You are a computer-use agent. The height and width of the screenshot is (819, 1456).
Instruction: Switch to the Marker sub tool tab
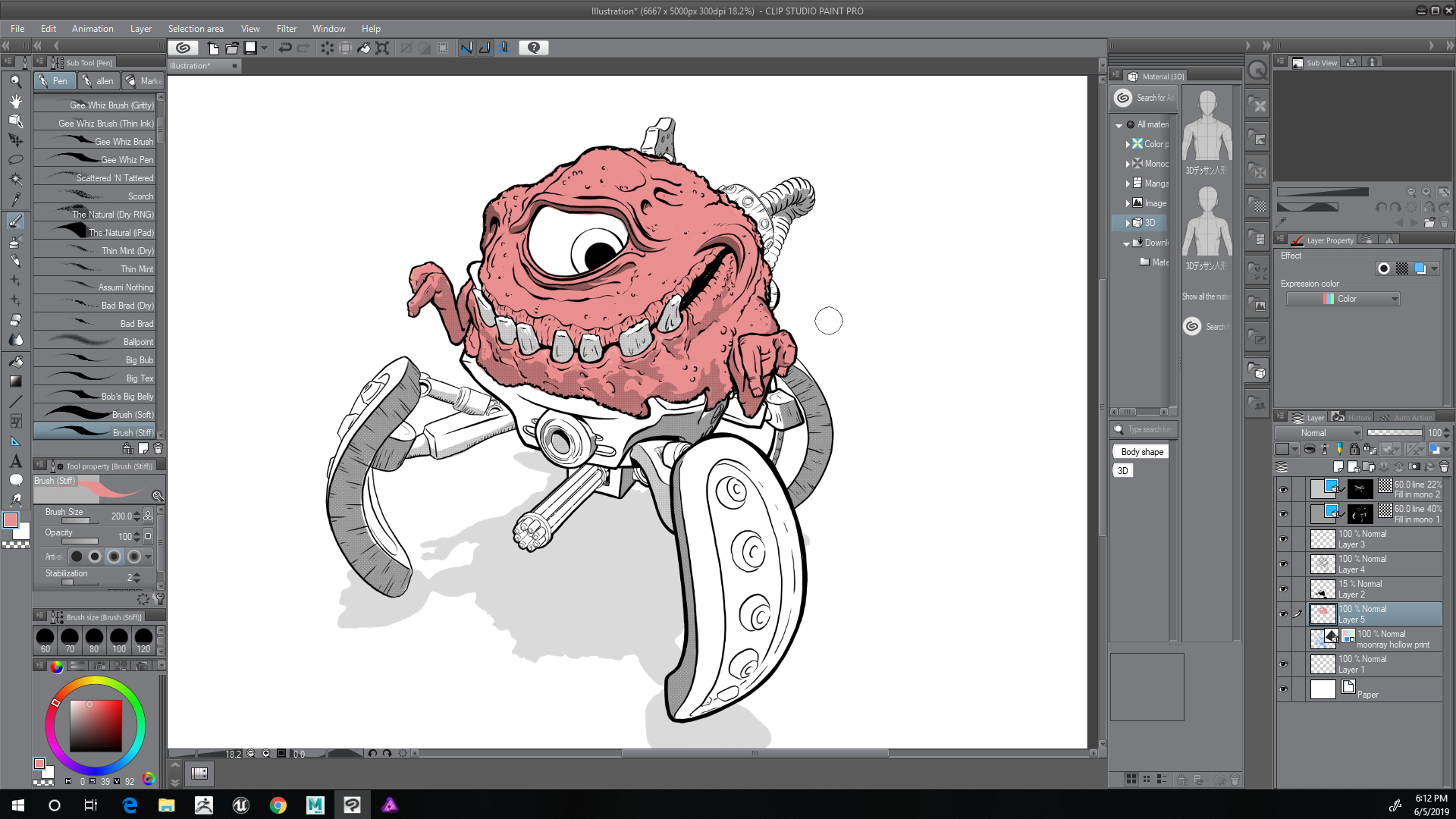pos(143,81)
